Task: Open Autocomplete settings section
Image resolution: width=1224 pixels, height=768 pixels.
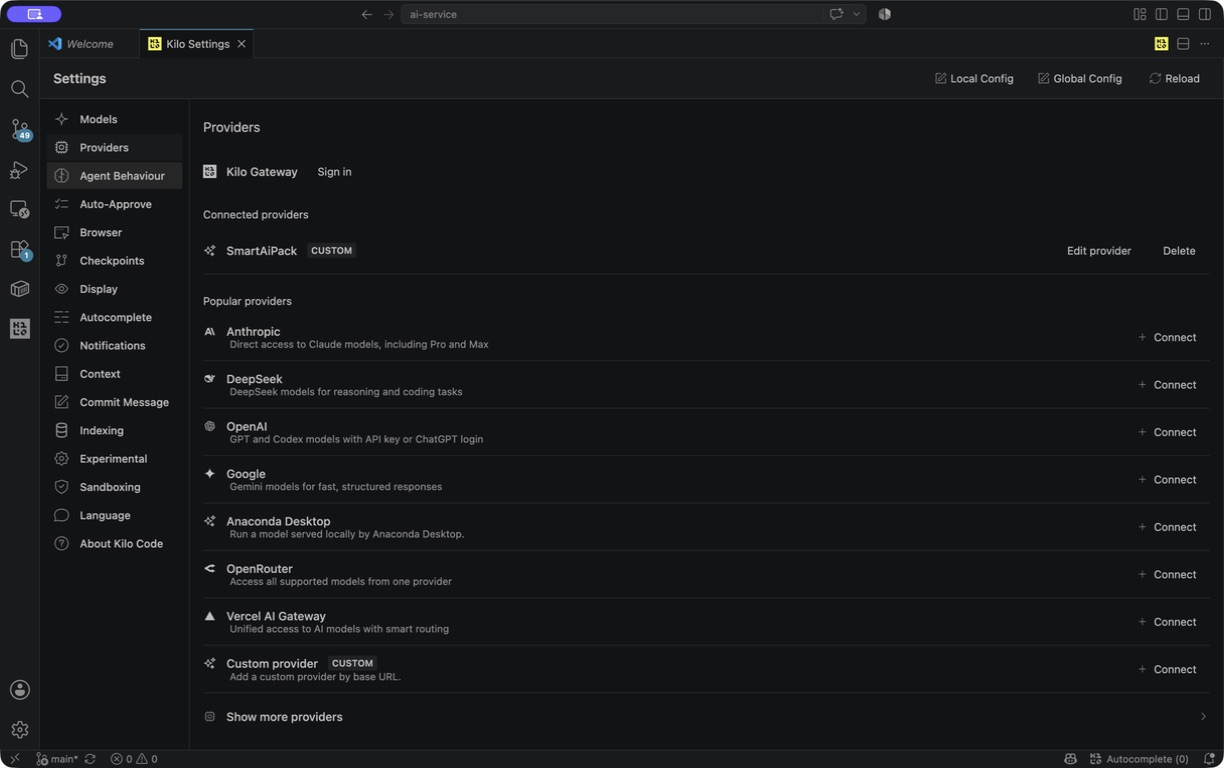Action: 114,317
